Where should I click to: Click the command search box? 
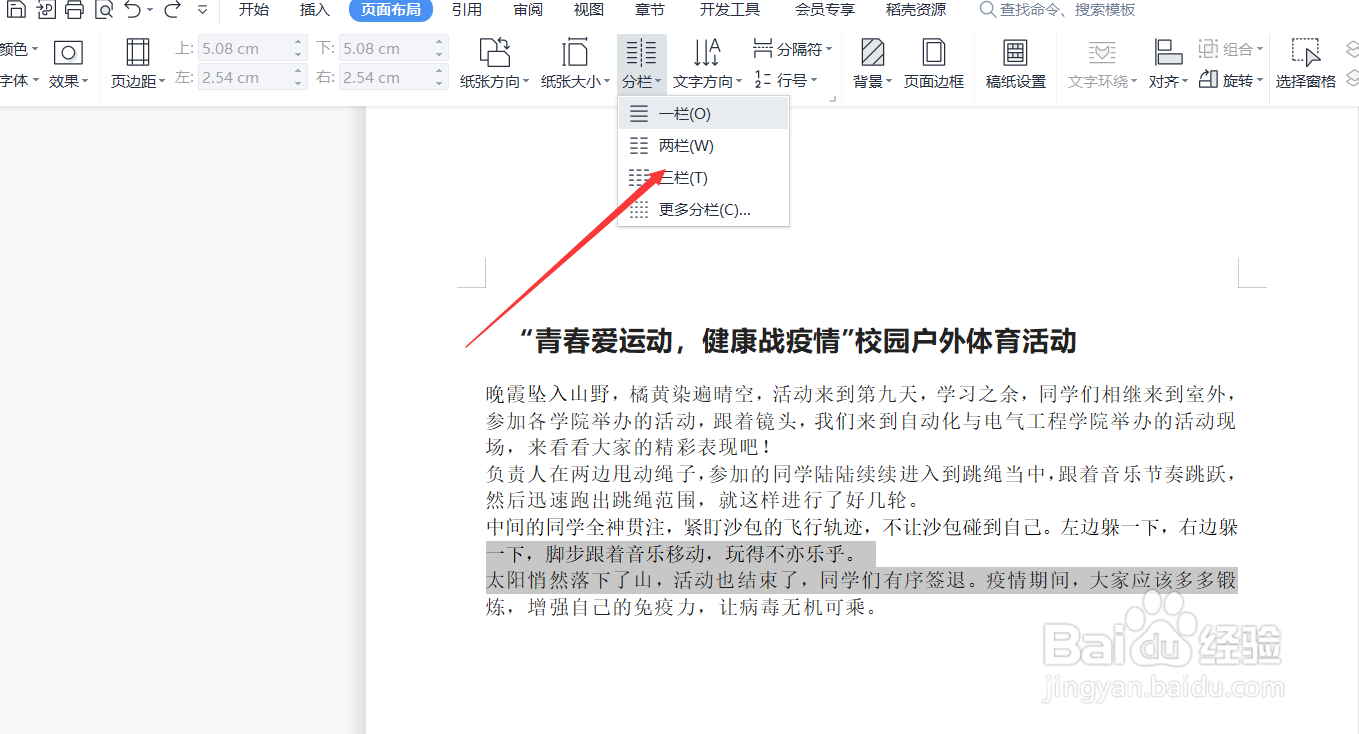(x=1057, y=10)
